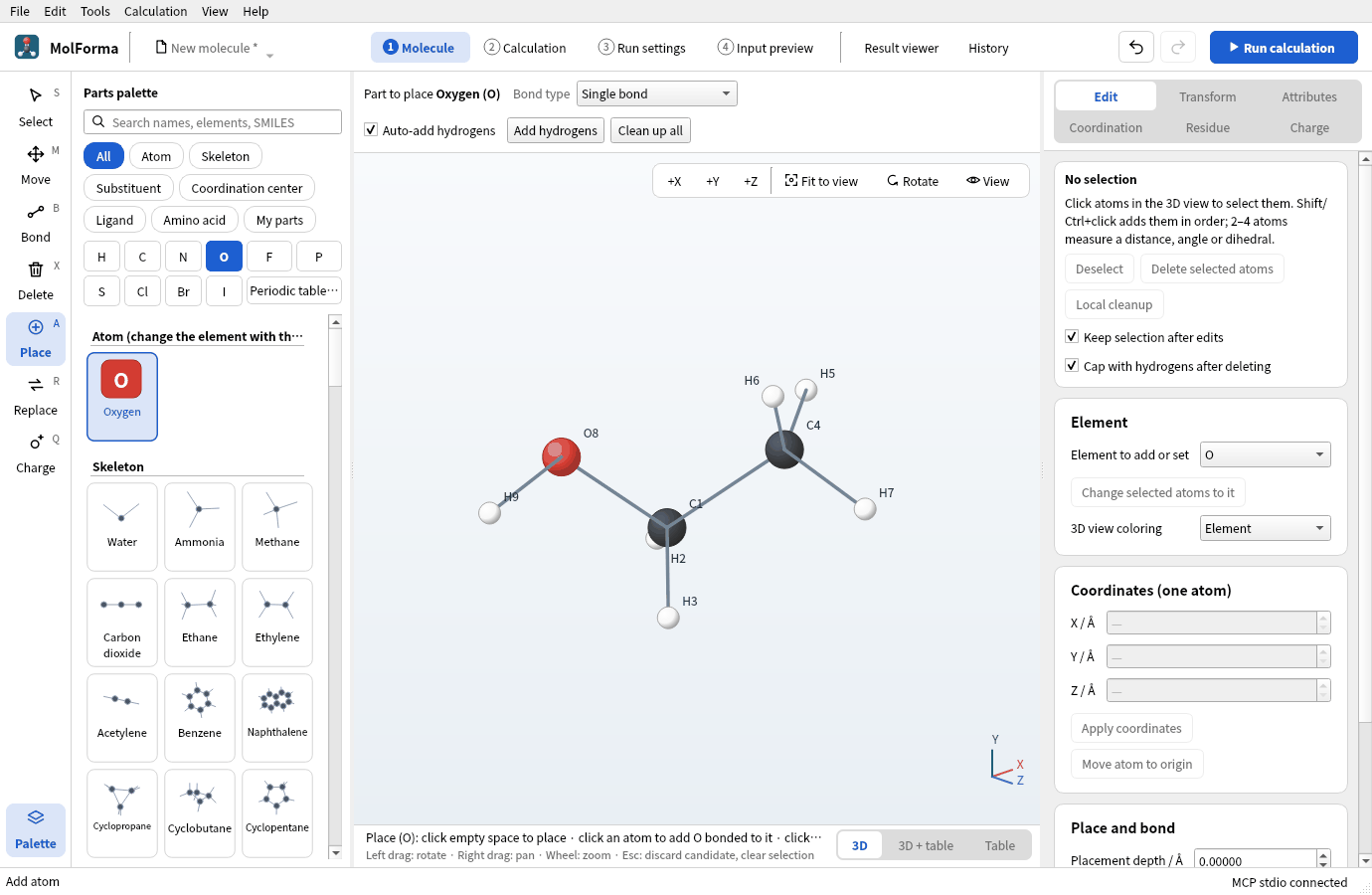The image size is (1372, 895).
Task: Expand the New molecule file dropdown arrow
Action: point(269,55)
